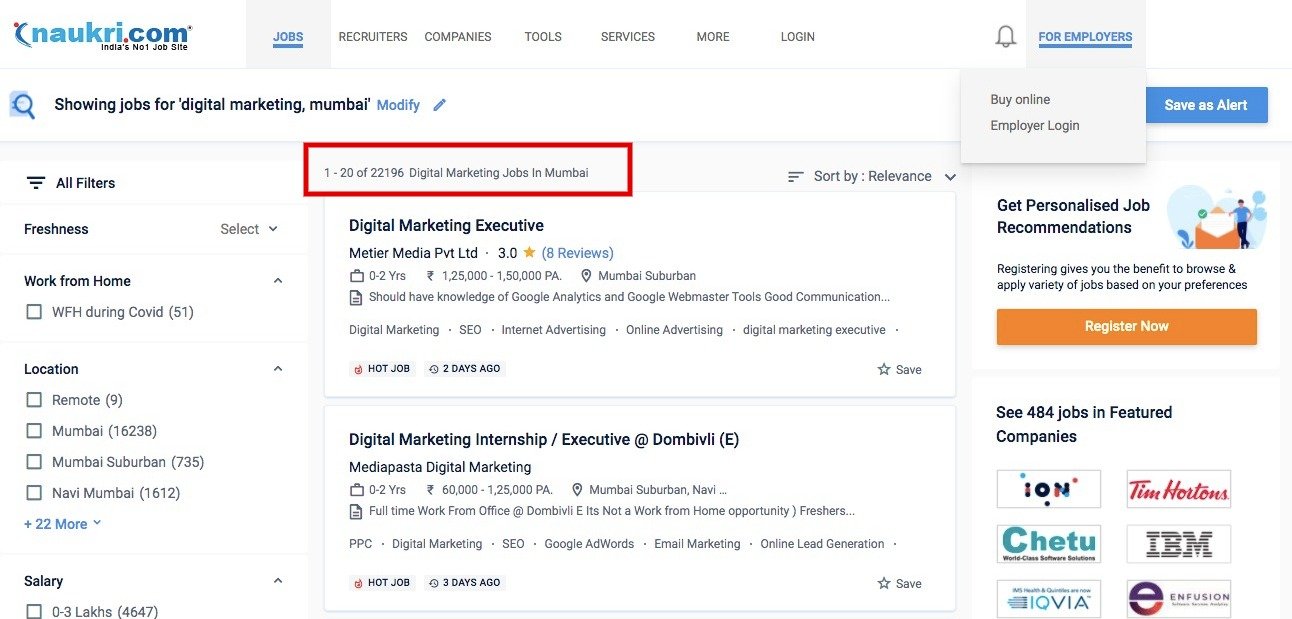Viewport: 1292px width, 619px height.
Task: Check the Mumbai Suburban location filter
Action: pyautogui.click(x=34, y=462)
